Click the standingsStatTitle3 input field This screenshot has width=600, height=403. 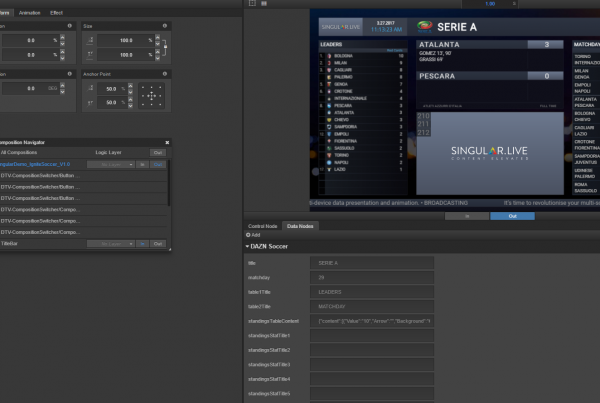coord(372,365)
